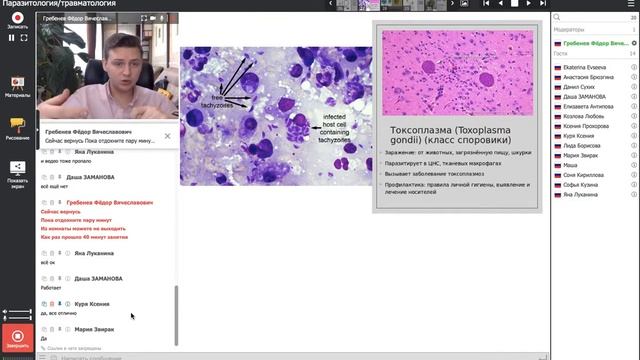
Task: Click Показать экран to share screen
Action: click(x=17, y=175)
